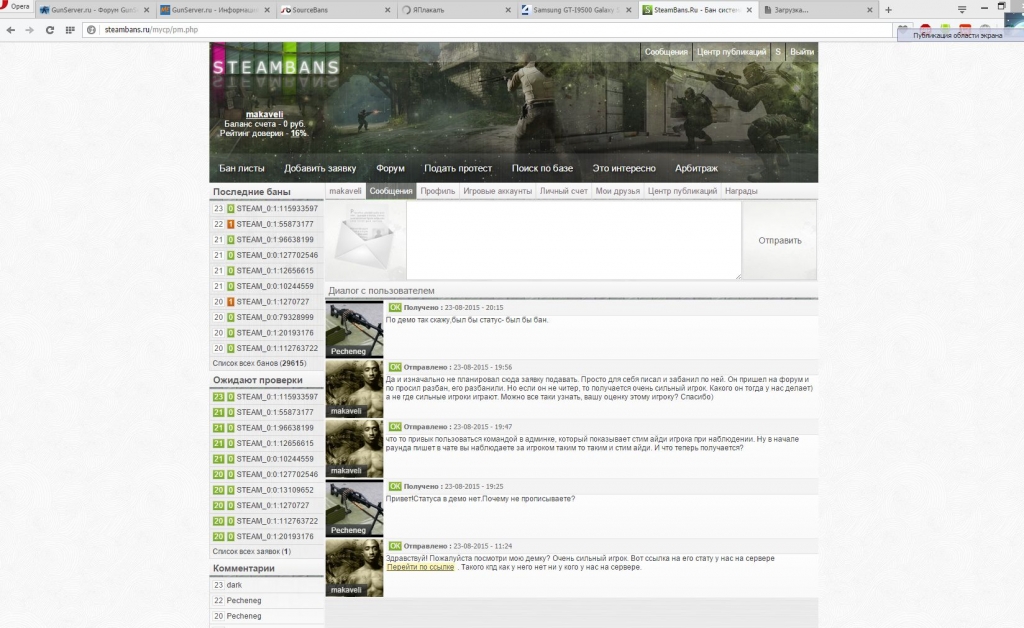Image resolution: width=1024 pixels, height=628 pixels.
Task: Click Pecheneg avatar on 20:15 message
Action: point(355,329)
